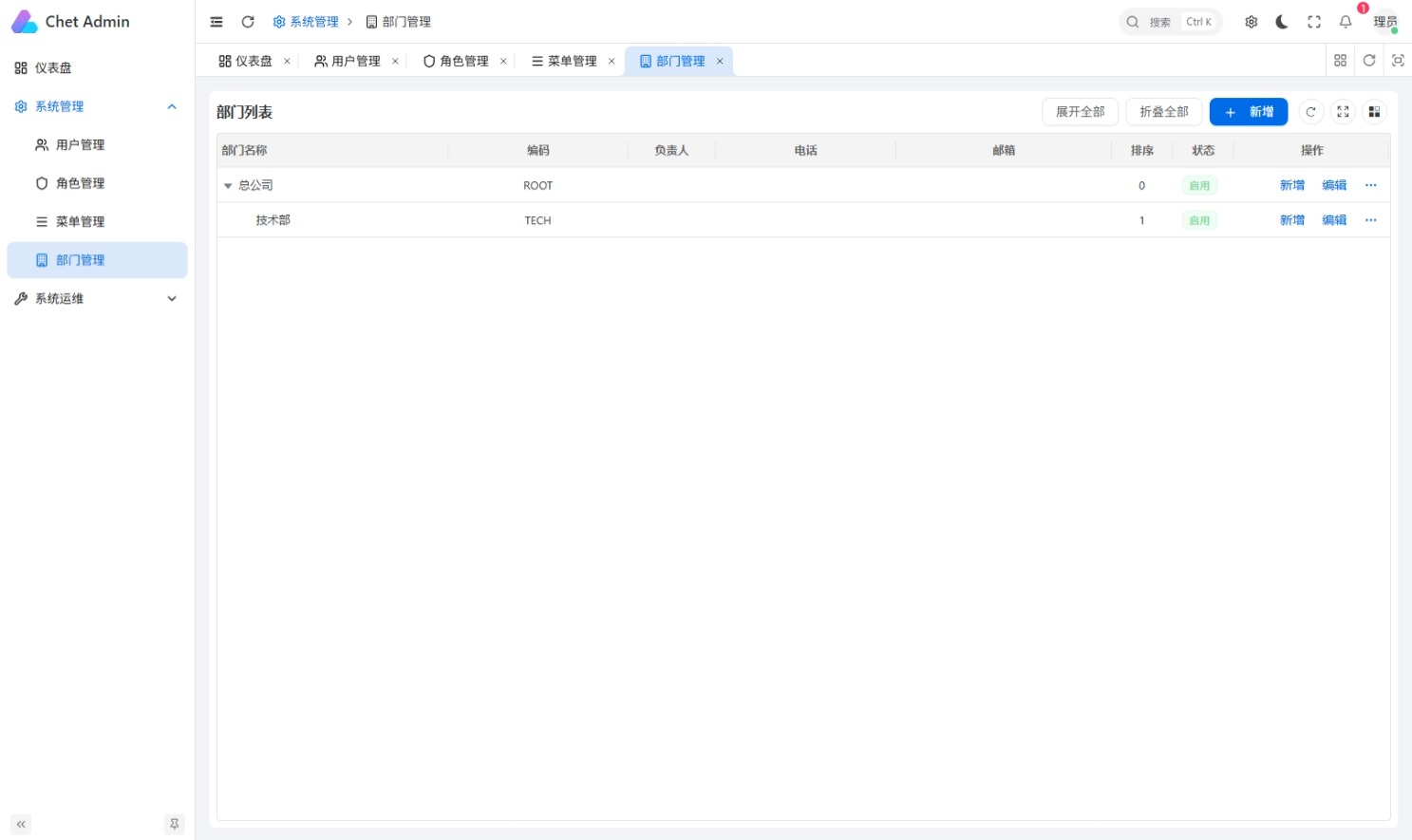
Task: Click 编辑 in 总公司 row
Action: point(1334,186)
